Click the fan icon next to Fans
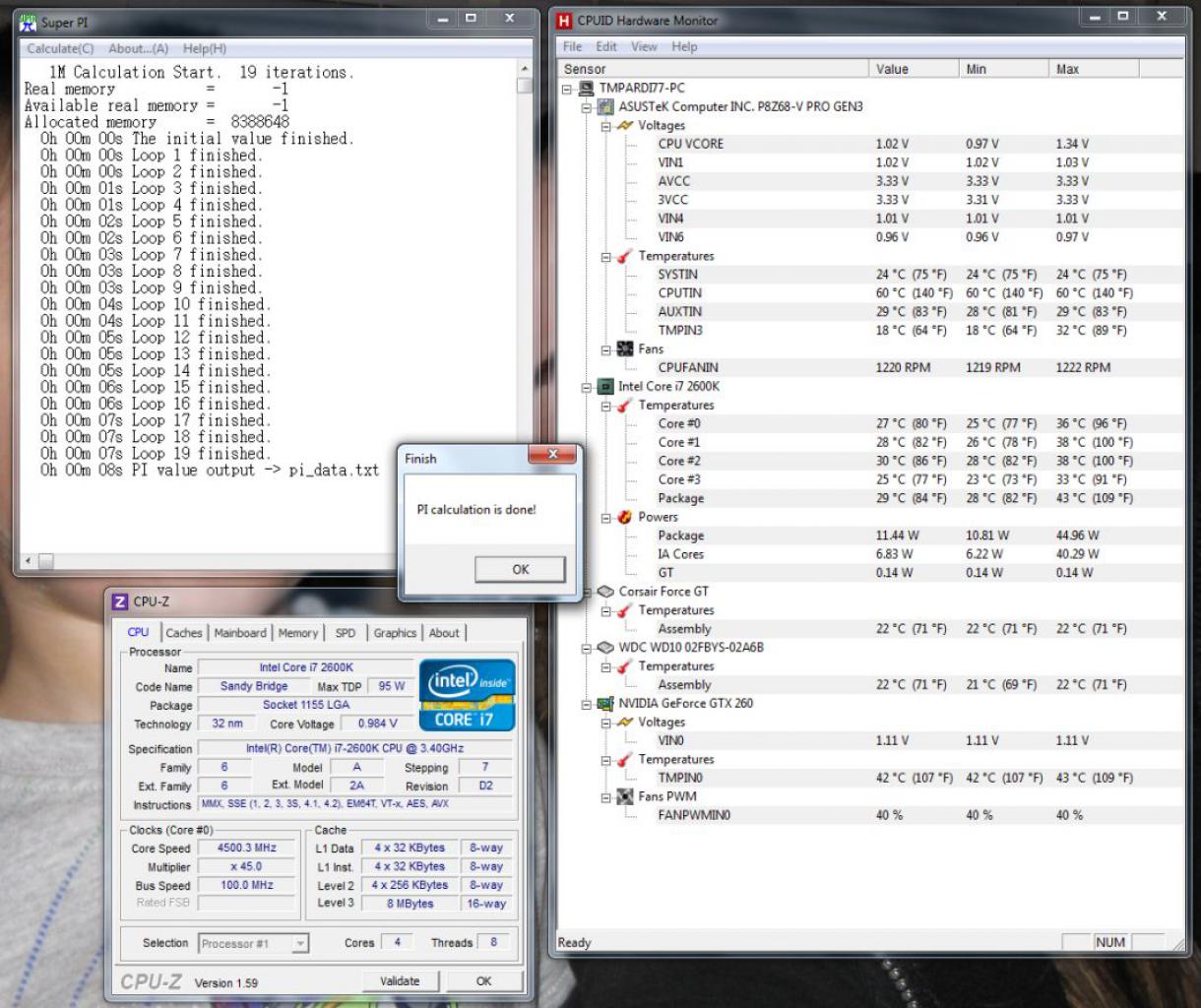Screen dimensions: 1201x1008 [625, 348]
